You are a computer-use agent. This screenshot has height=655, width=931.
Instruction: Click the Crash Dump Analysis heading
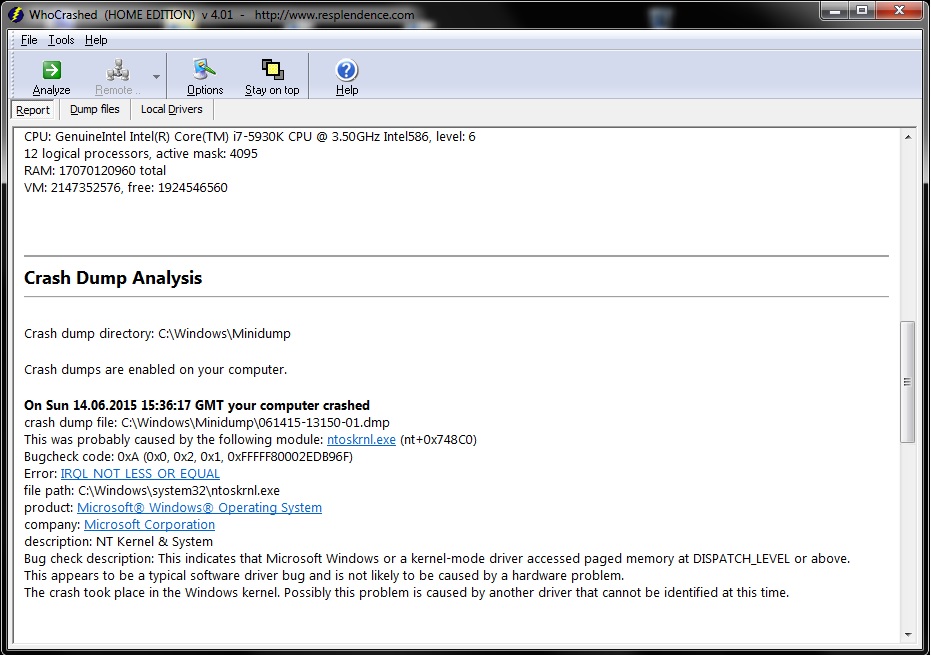point(113,278)
